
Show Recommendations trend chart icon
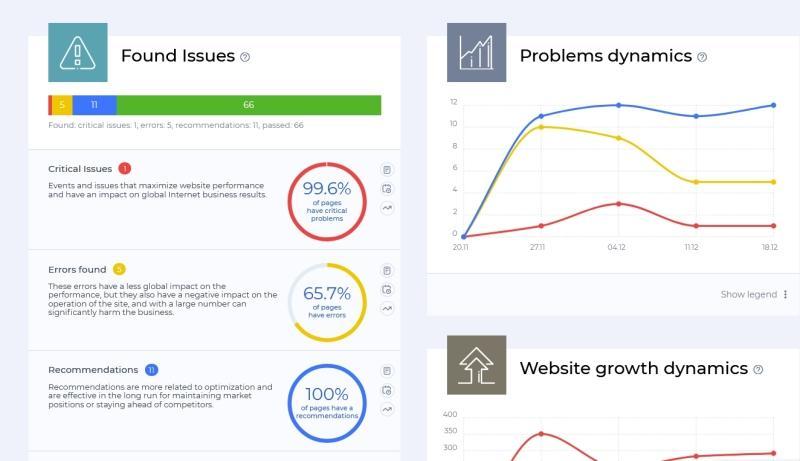pos(387,409)
